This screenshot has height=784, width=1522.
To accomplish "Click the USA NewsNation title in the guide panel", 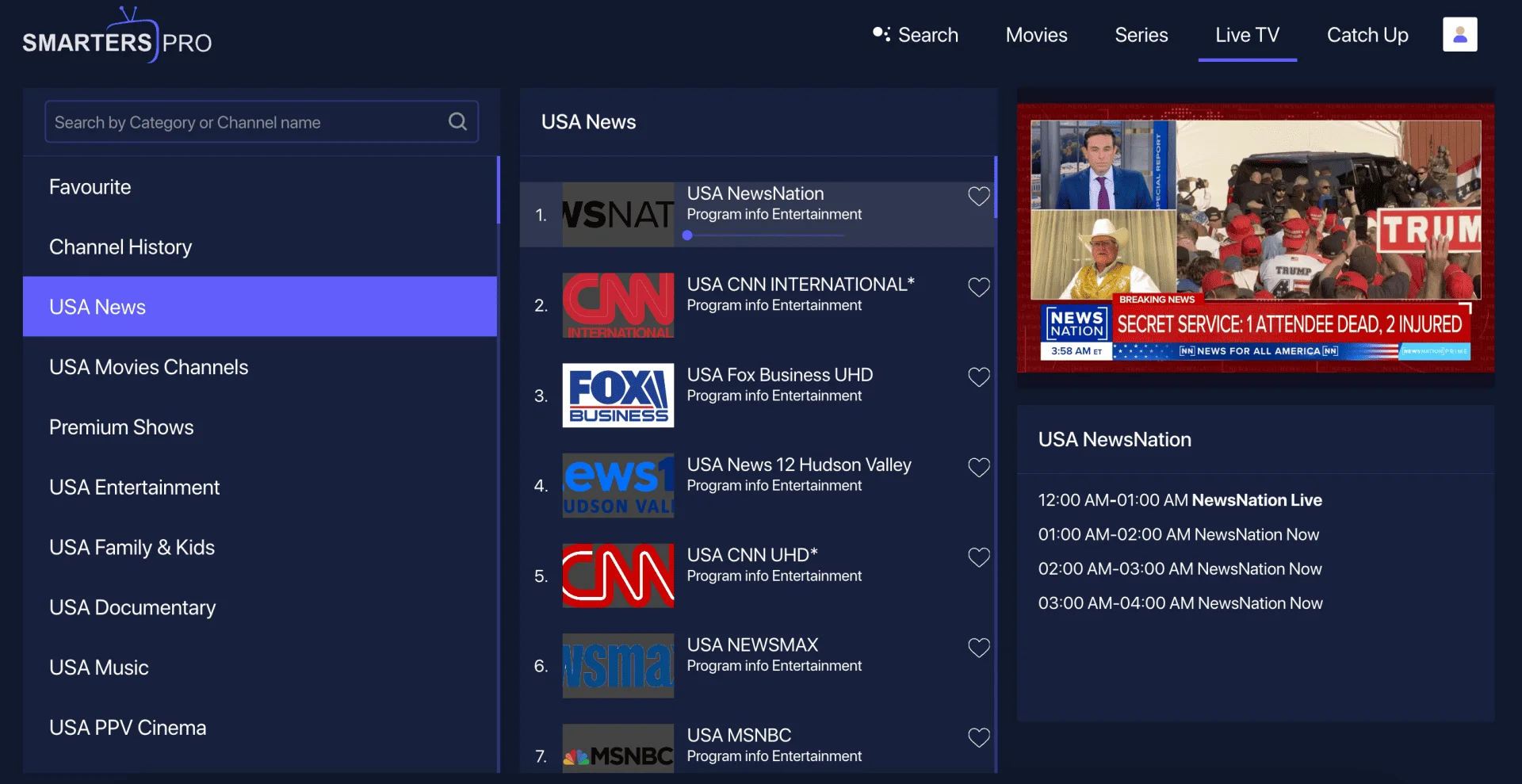I will tap(1115, 439).
